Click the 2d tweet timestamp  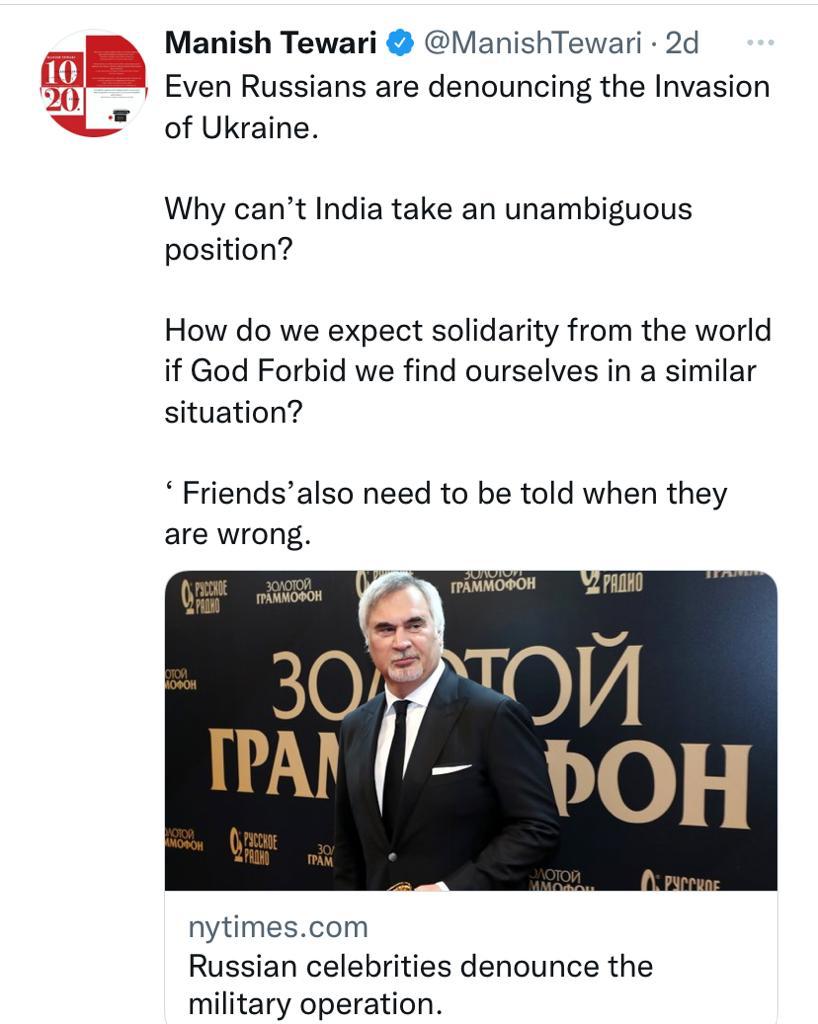pos(682,43)
